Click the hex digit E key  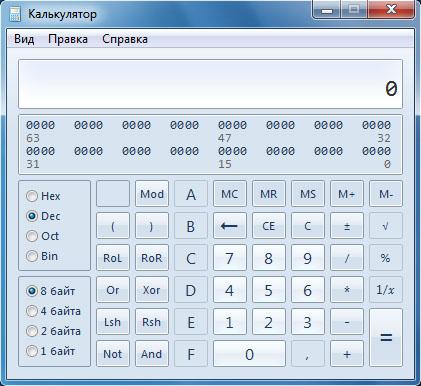[191, 322]
